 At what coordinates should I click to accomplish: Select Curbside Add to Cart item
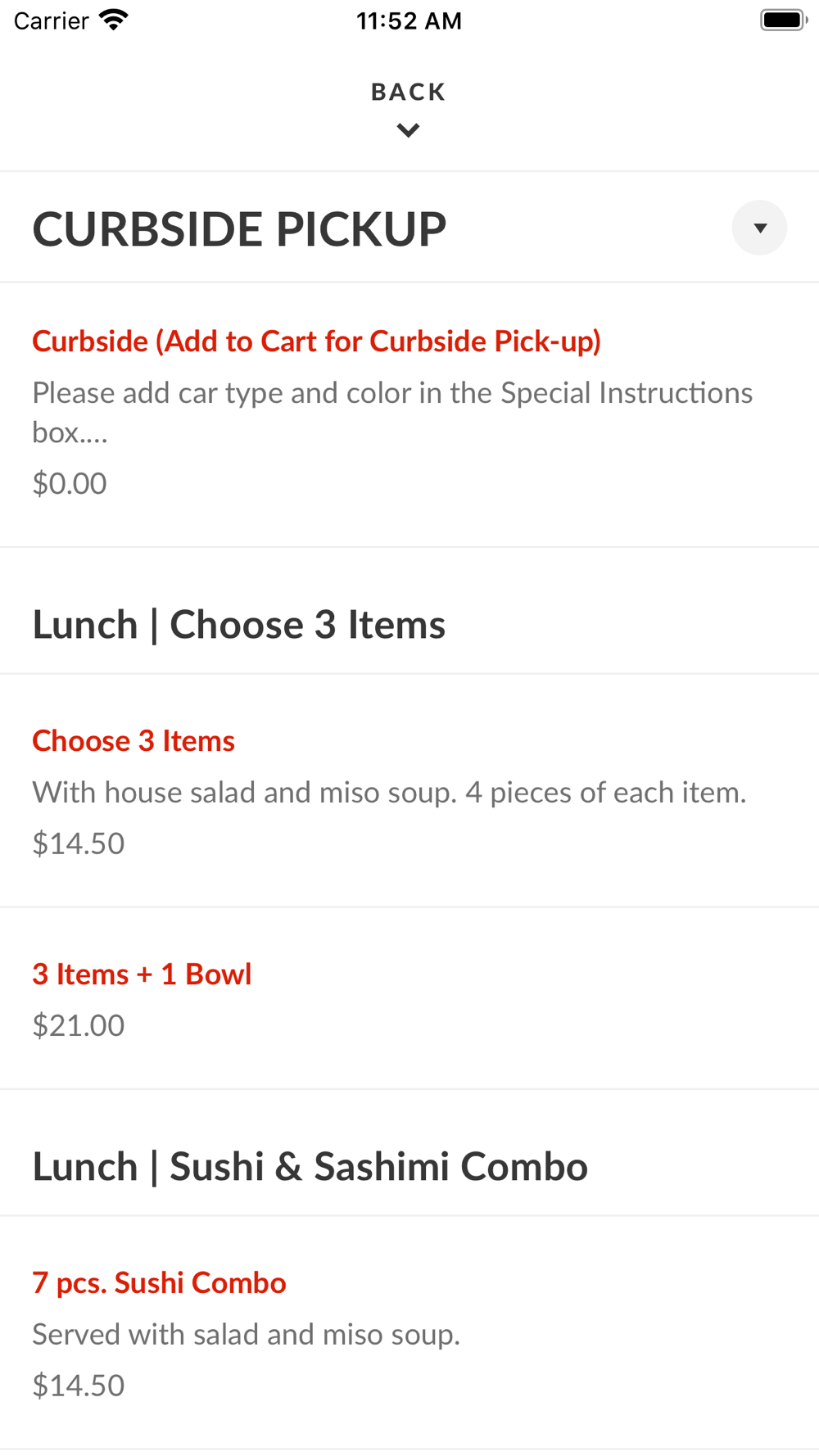click(x=316, y=341)
